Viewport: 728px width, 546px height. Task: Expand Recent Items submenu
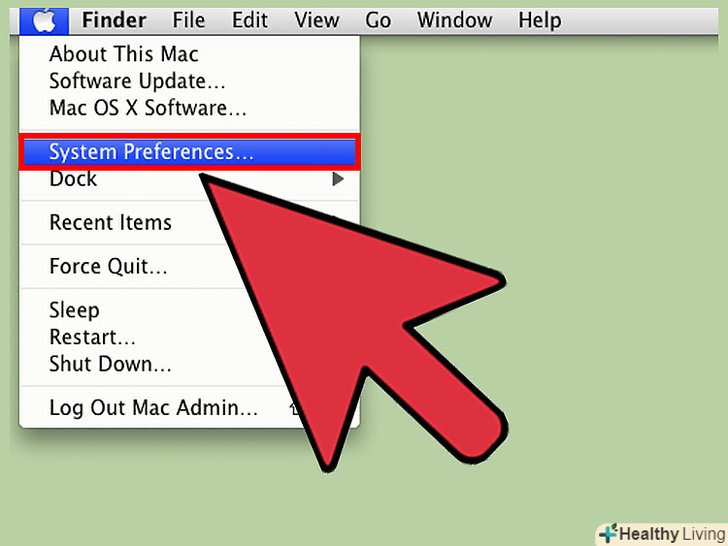pos(110,222)
